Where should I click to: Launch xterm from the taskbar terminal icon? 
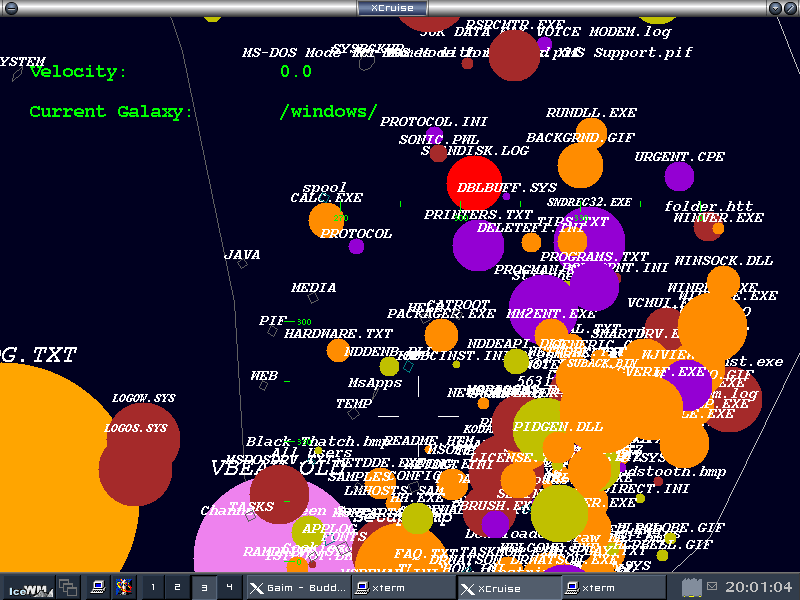coord(97,587)
